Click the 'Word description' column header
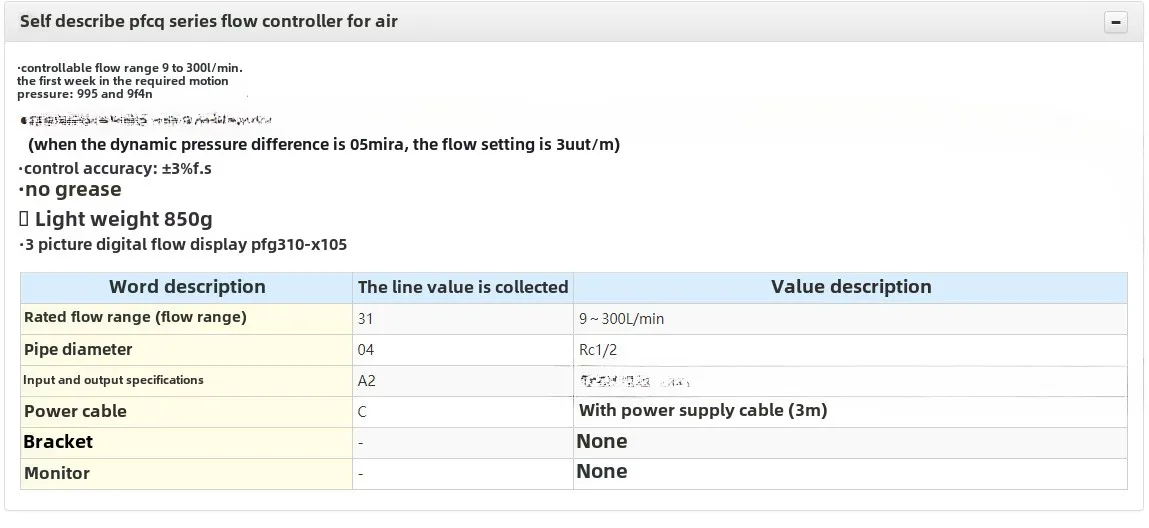This screenshot has width=1149, height=528. (x=187, y=287)
